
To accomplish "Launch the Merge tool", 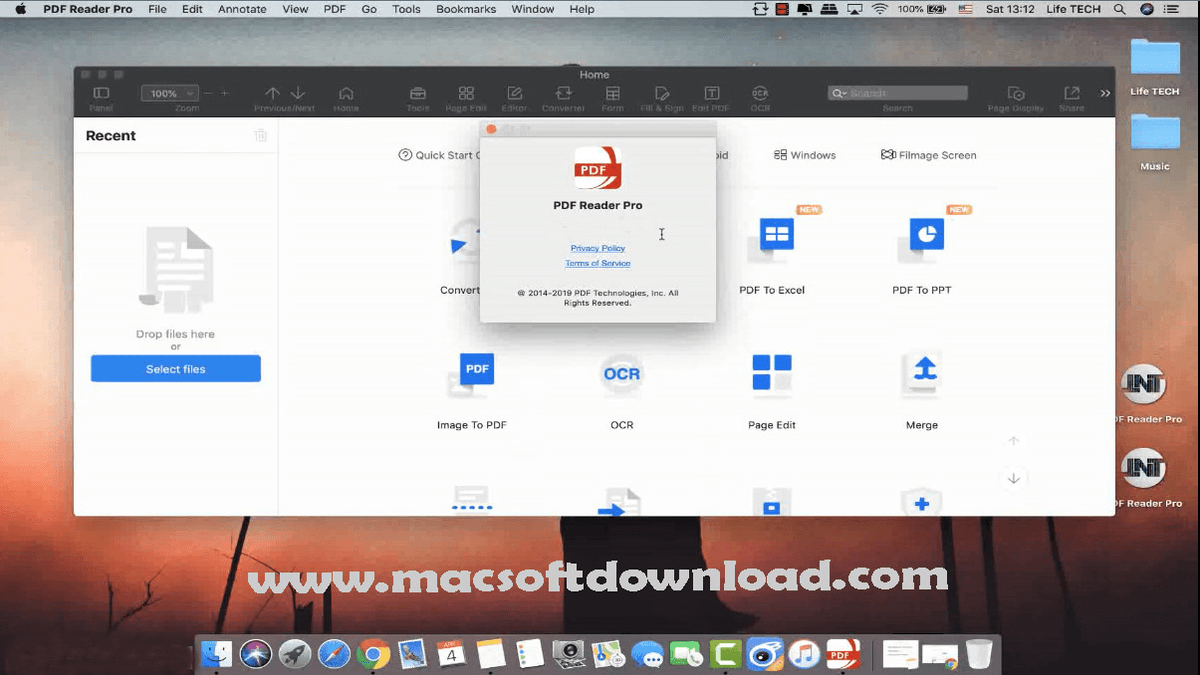I will (x=920, y=373).
